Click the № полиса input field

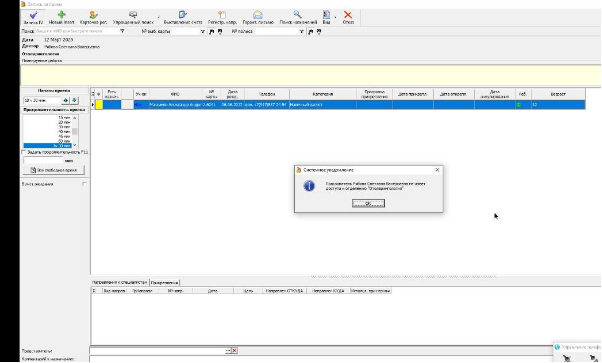pos(276,31)
